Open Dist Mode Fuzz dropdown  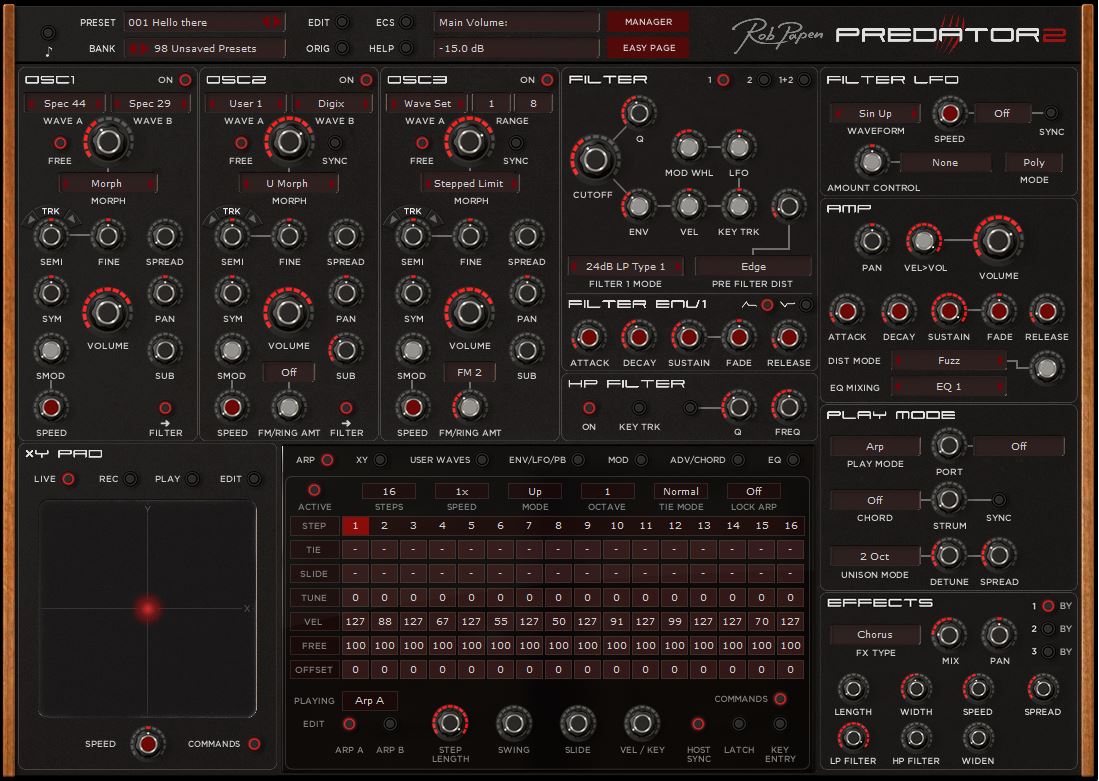(x=949, y=360)
